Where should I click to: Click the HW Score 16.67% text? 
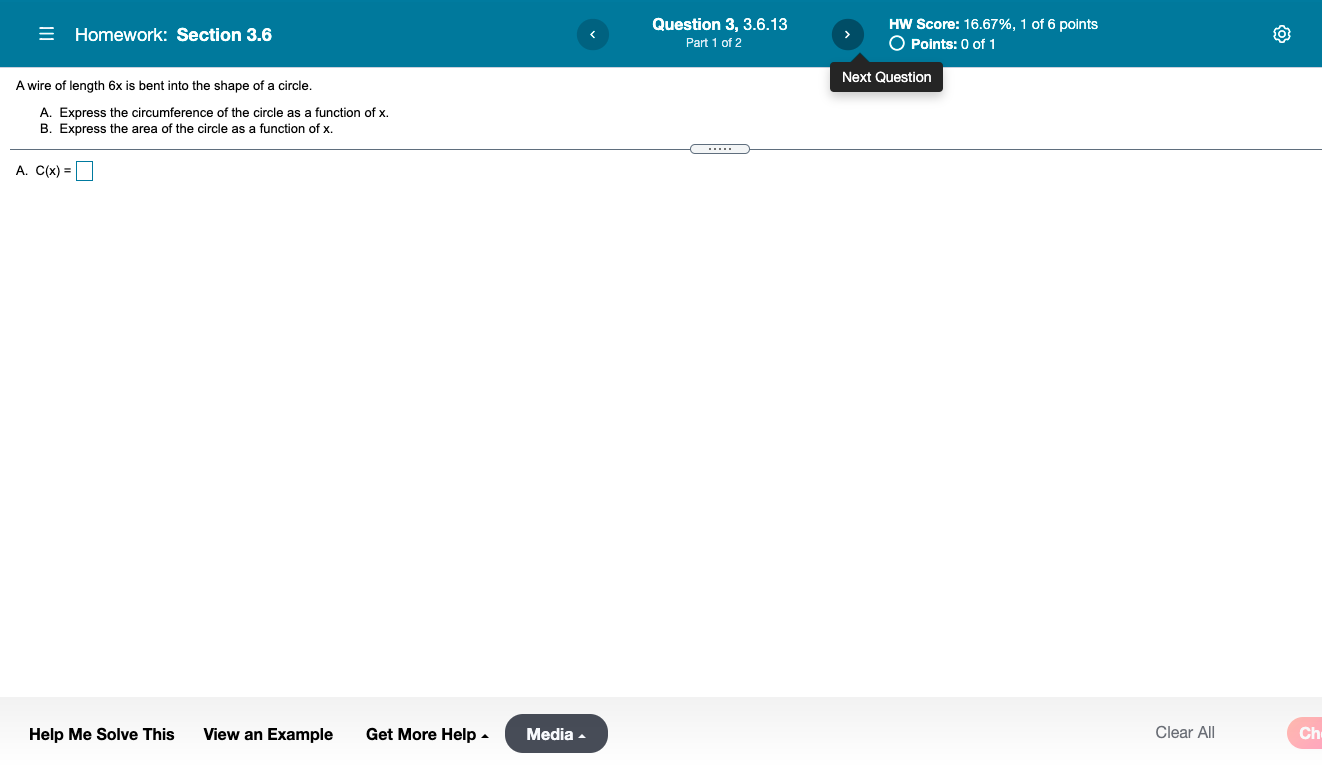point(993,24)
